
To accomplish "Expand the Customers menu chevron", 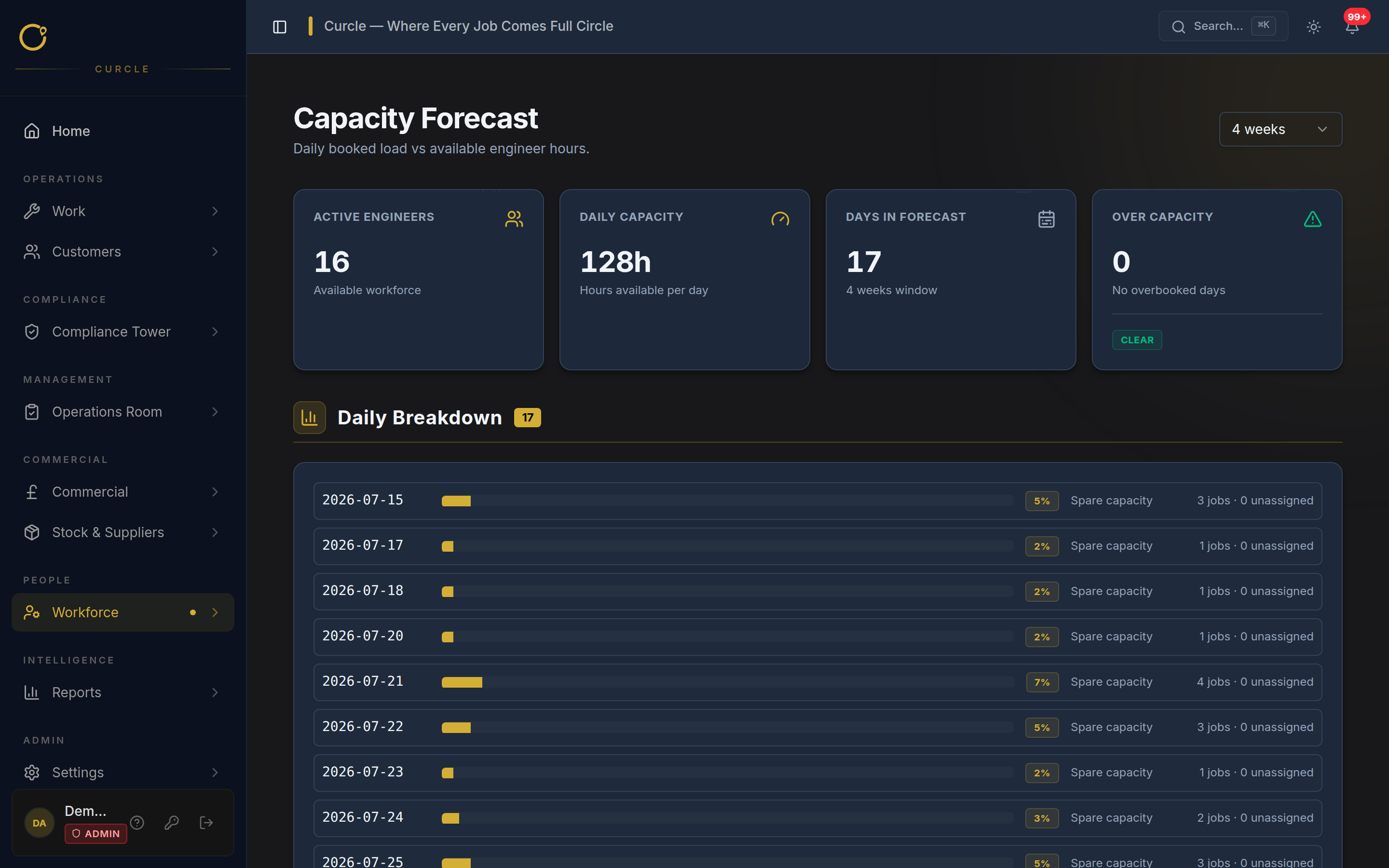I will pos(215,251).
